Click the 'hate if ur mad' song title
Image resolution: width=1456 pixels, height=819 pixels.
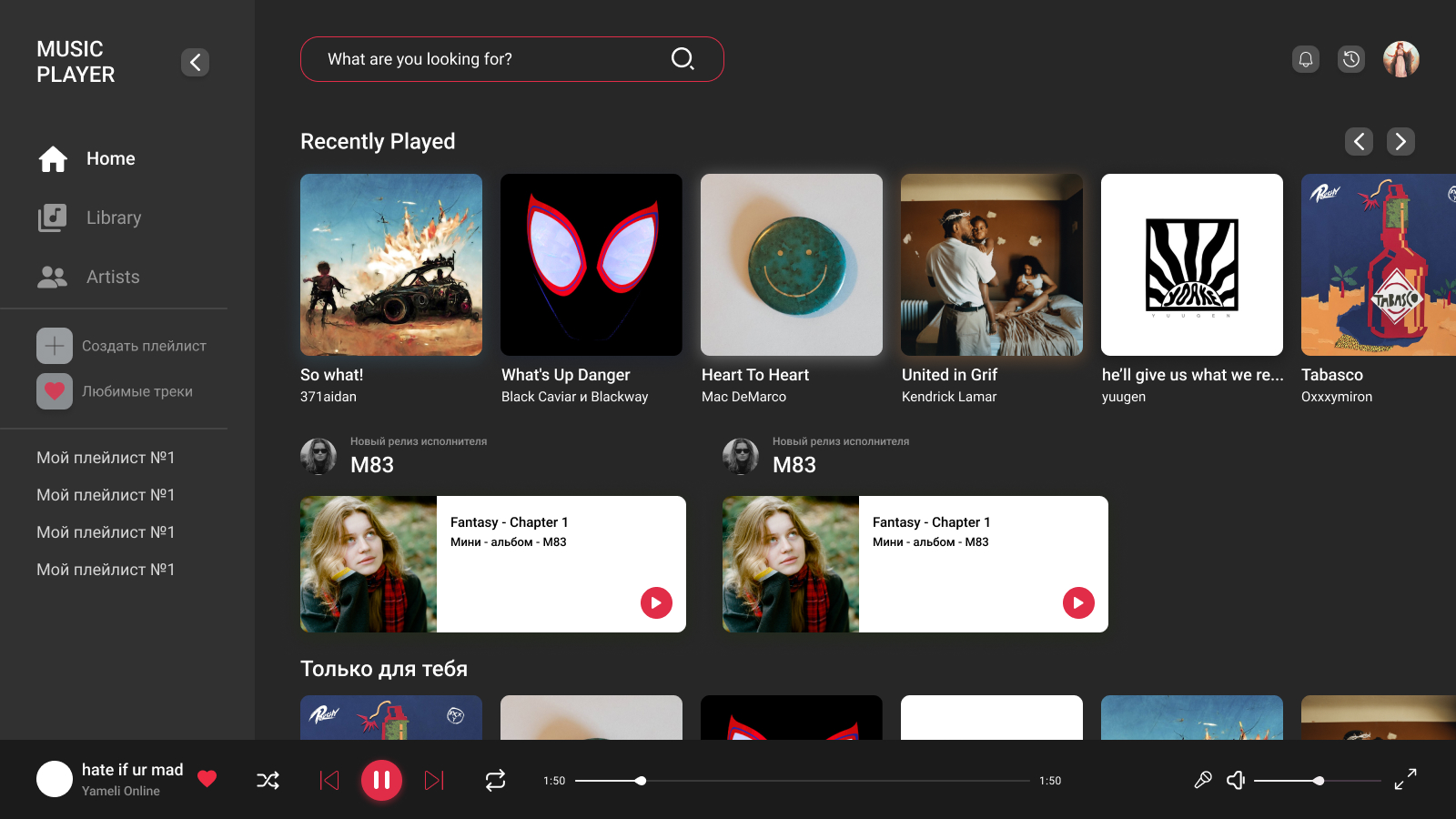tap(133, 770)
